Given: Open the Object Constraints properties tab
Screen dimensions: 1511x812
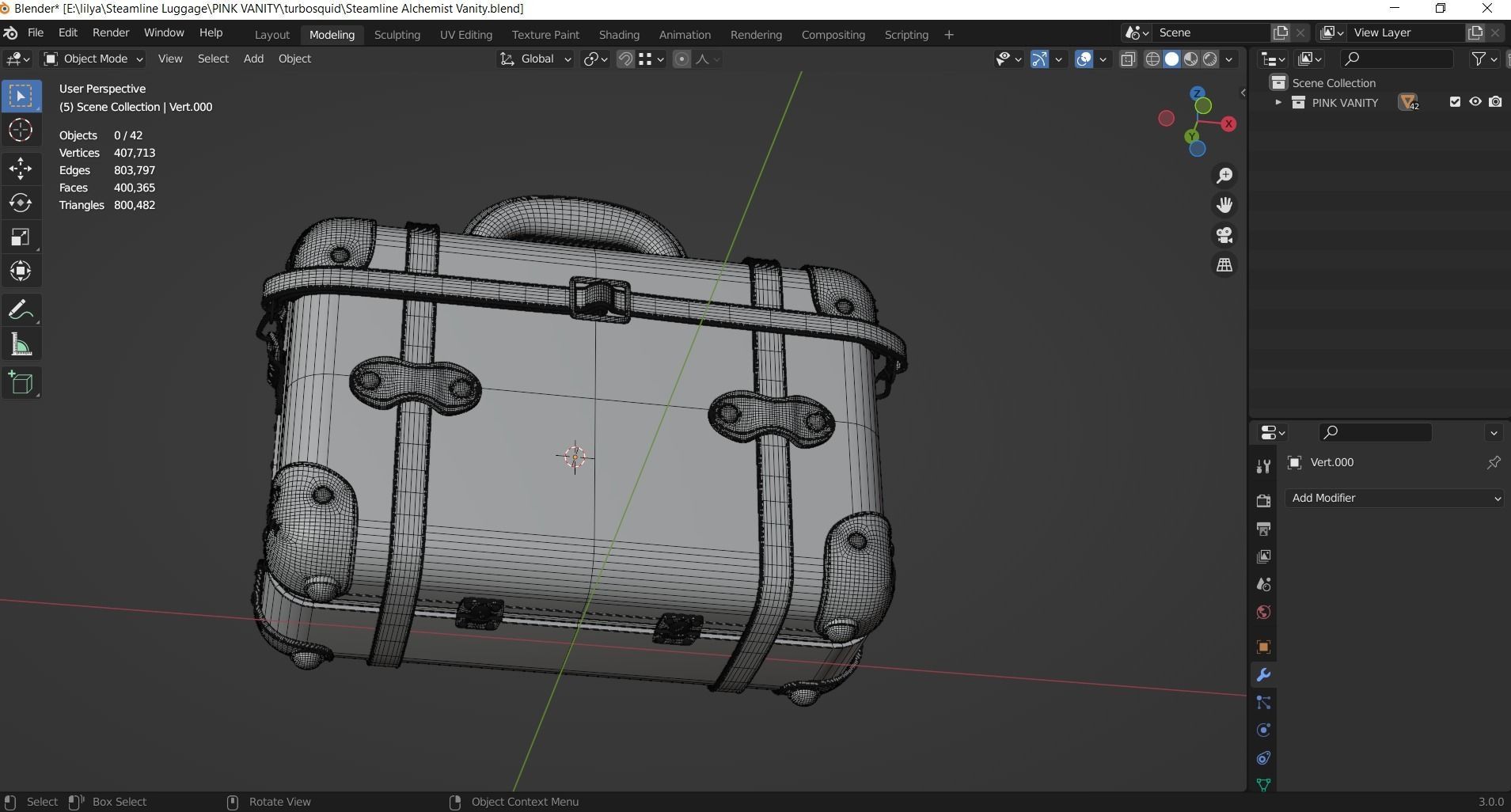Looking at the screenshot, I should (x=1263, y=758).
